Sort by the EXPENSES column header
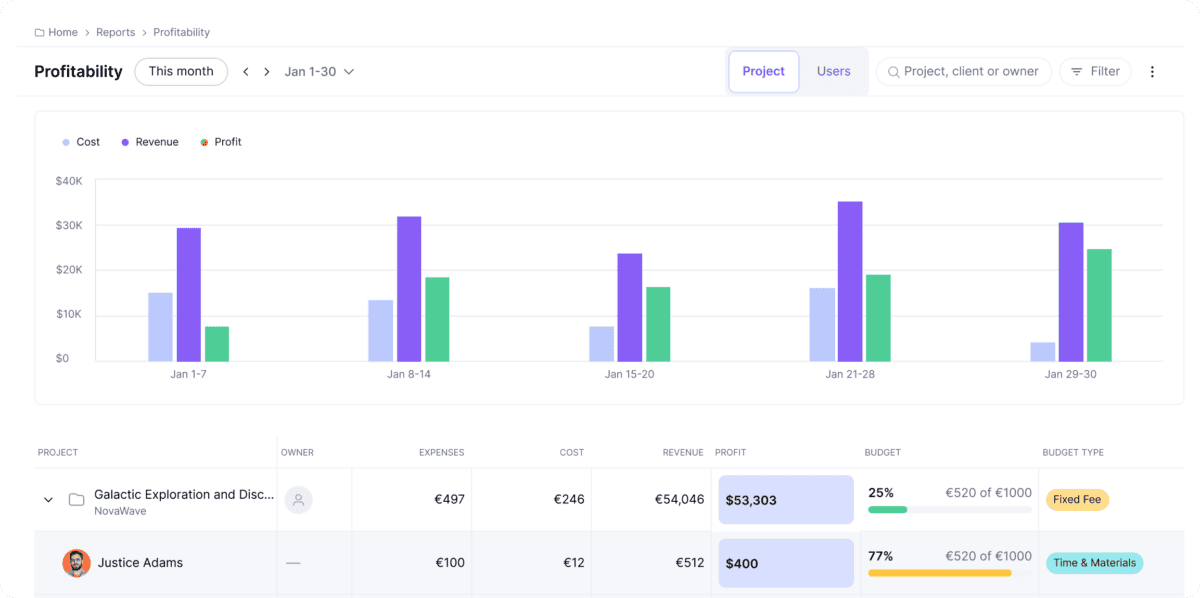Screen dimensions: 1200x598 tap(441, 453)
